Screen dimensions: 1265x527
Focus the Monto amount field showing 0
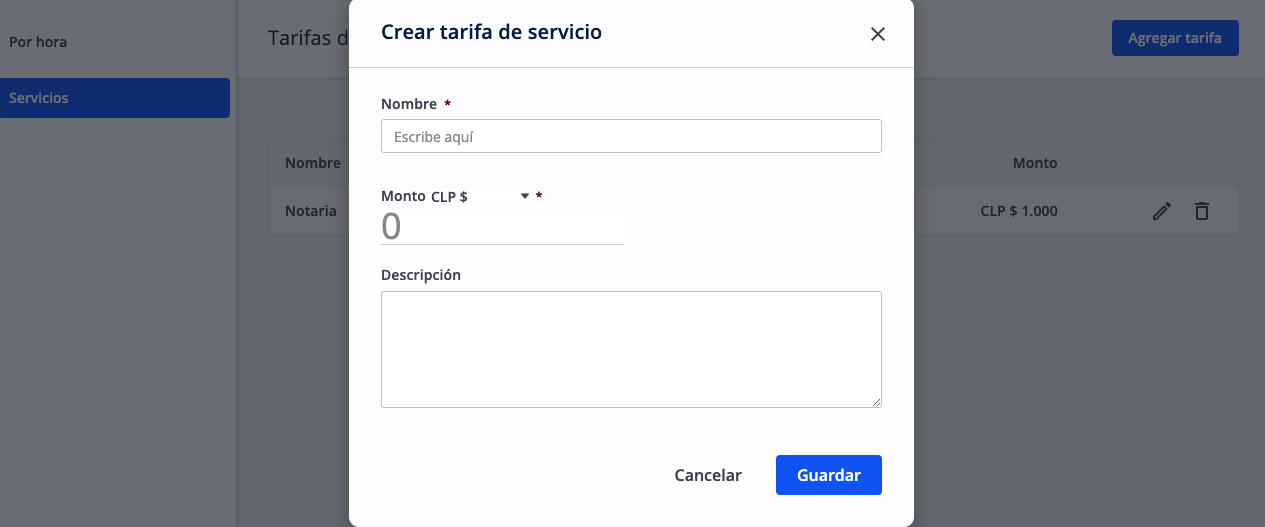click(x=502, y=227)
